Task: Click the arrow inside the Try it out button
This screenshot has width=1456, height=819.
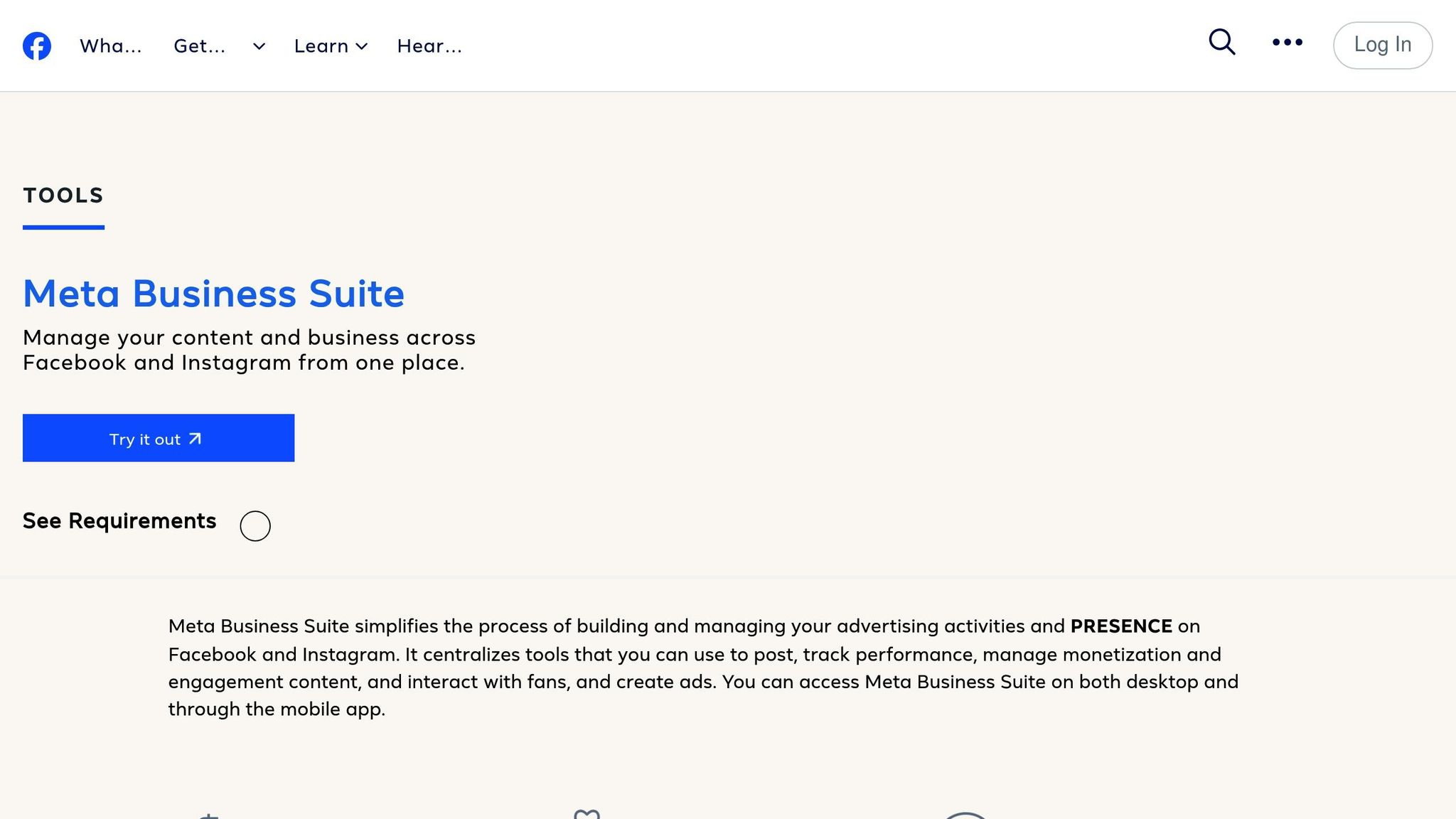Action: click(196, 439)
